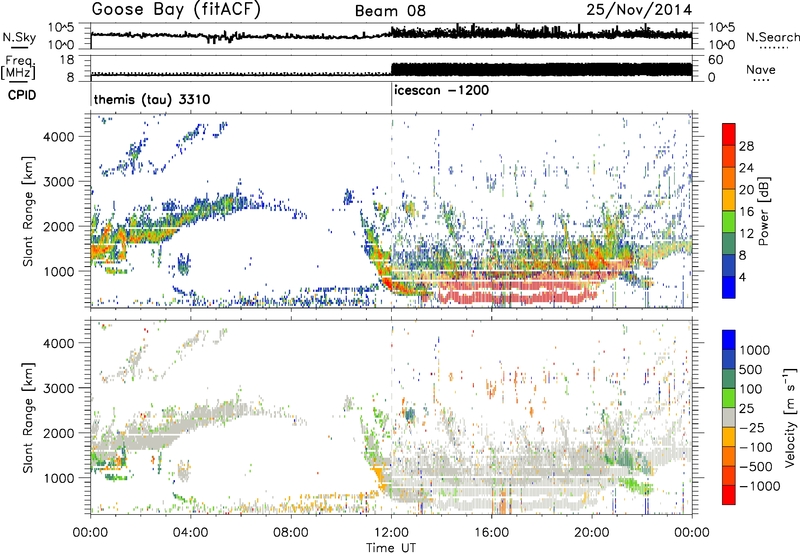Click the red segment of Power colorbar

pyautogui.click(x=729, y=134)
